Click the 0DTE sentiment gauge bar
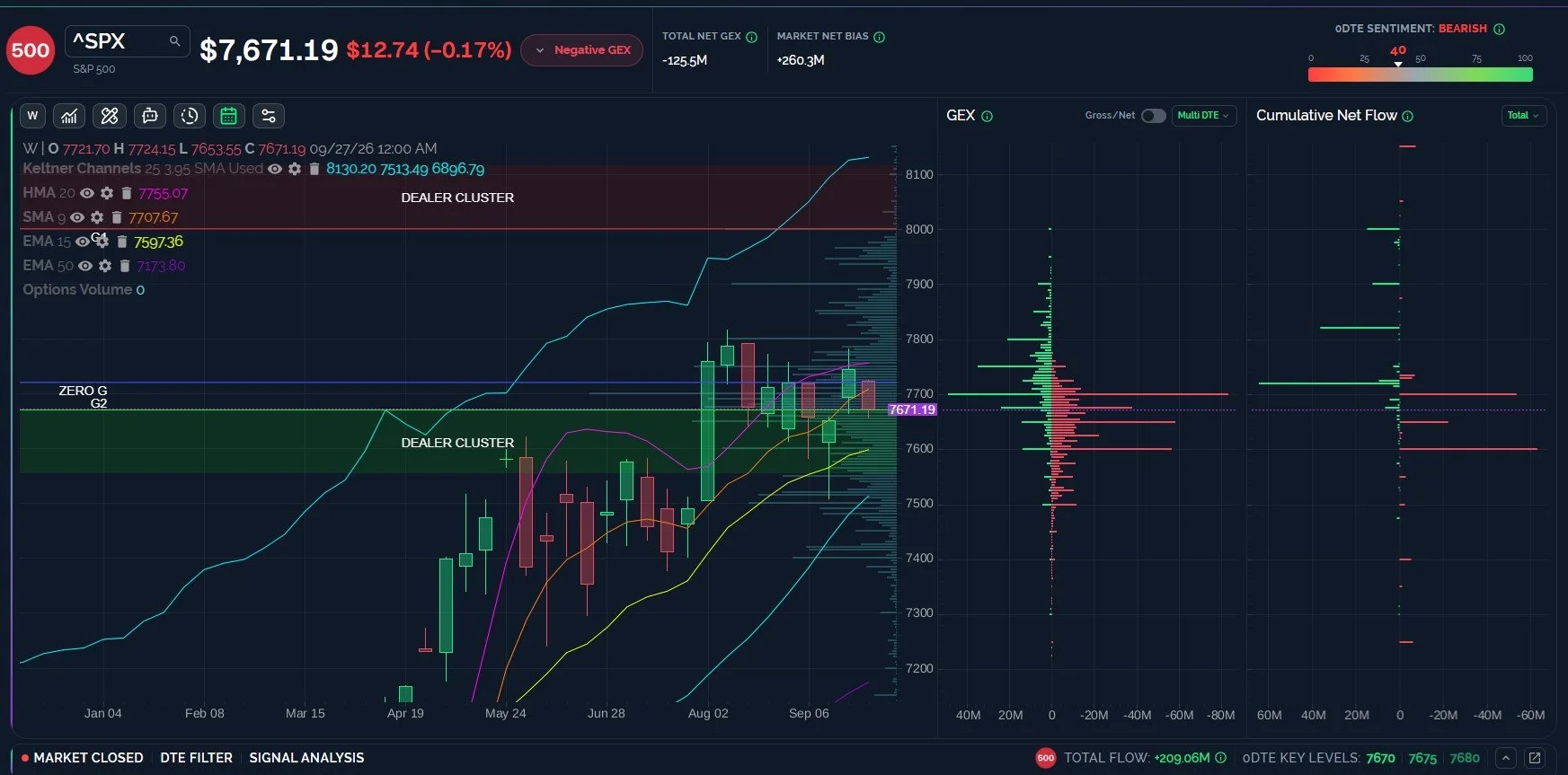This screenshot has height=775, width=1568. tap(1421, 75)
